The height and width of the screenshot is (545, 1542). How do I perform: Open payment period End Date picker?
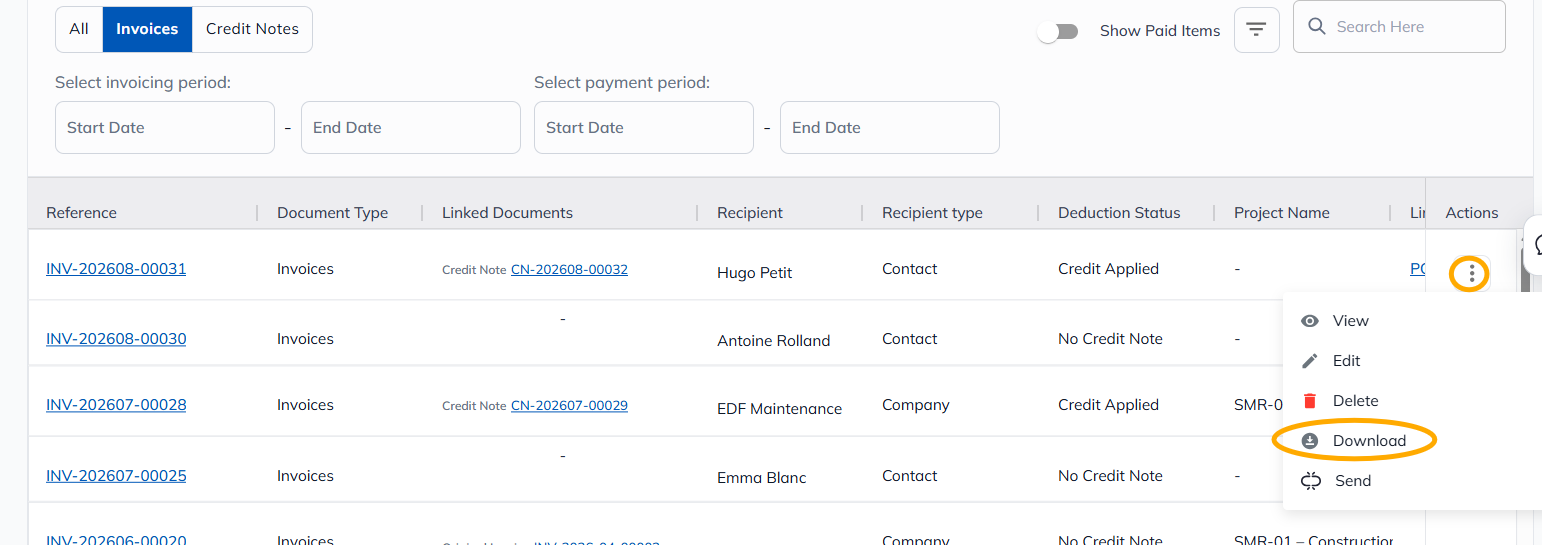[890, 127]
